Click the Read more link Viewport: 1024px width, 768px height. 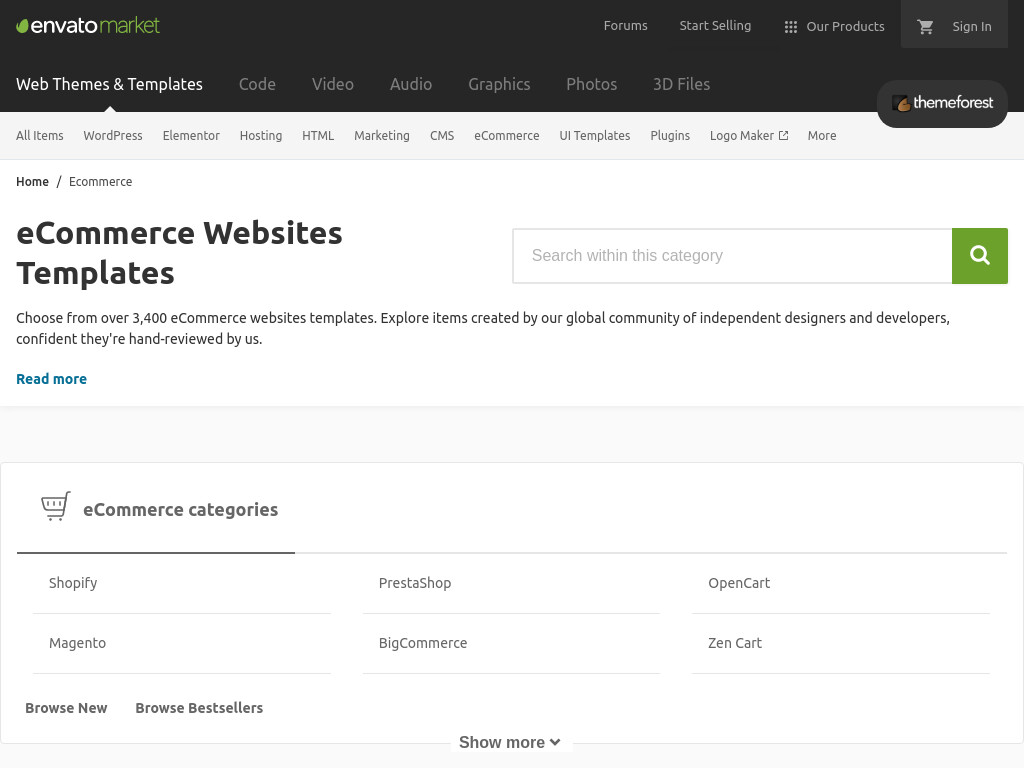tap(52, 379)
